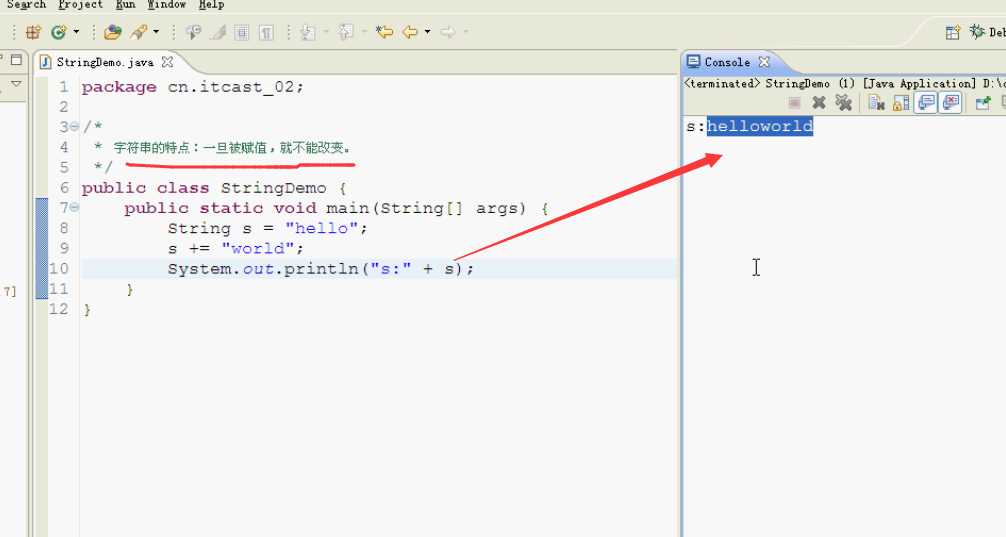
Task: Toggle Show Whitespace Characters icon
Action: (266, 31)
